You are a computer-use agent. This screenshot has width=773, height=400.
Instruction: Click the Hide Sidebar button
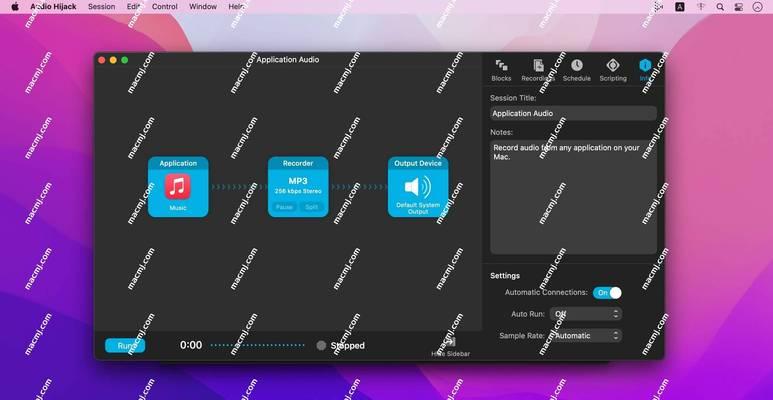coord(450,347)
